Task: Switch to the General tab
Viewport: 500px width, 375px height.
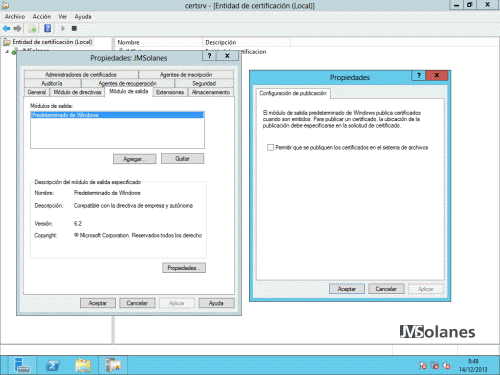Action: click(37, 92)
